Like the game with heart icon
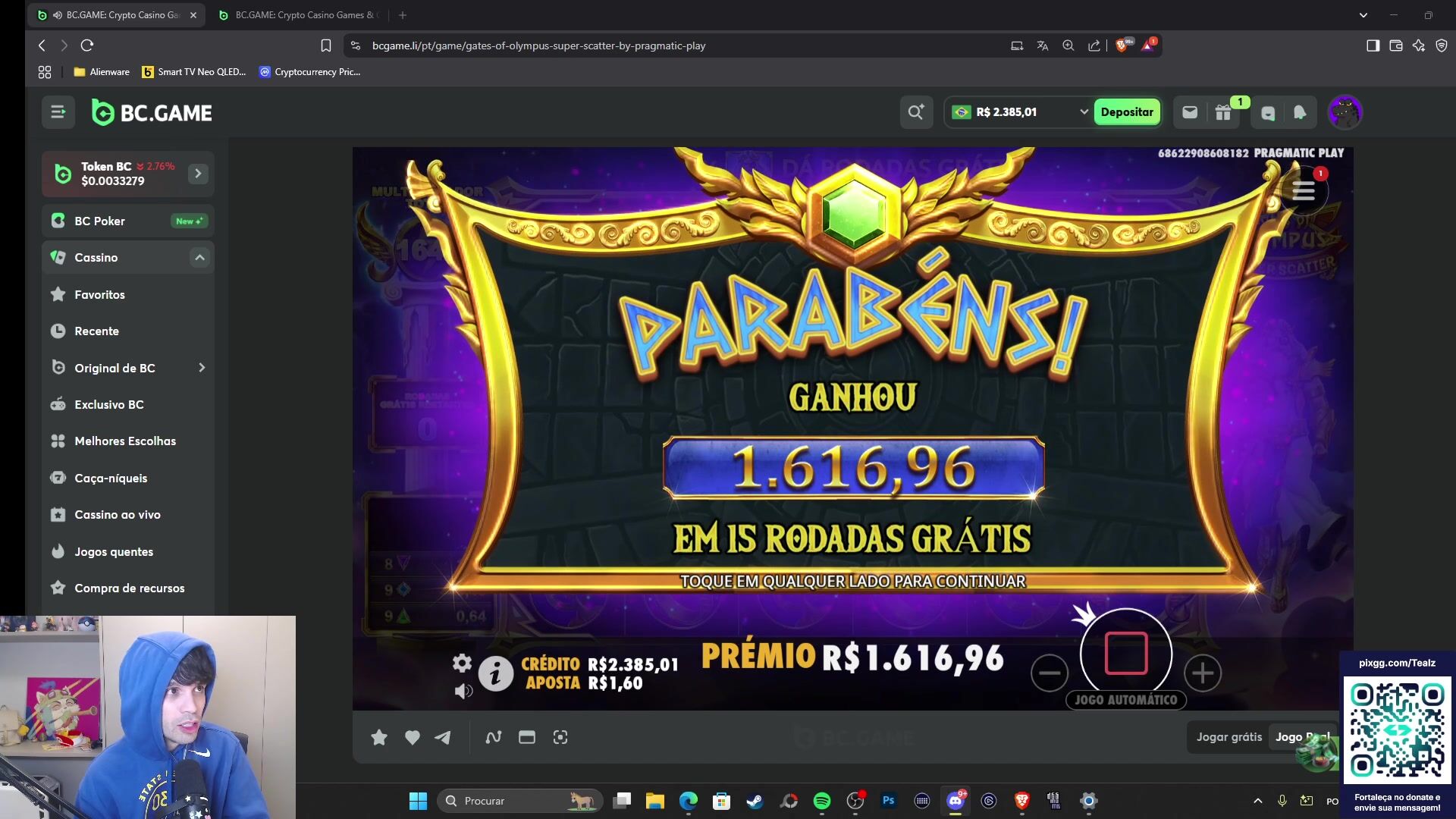 point(413,737)
